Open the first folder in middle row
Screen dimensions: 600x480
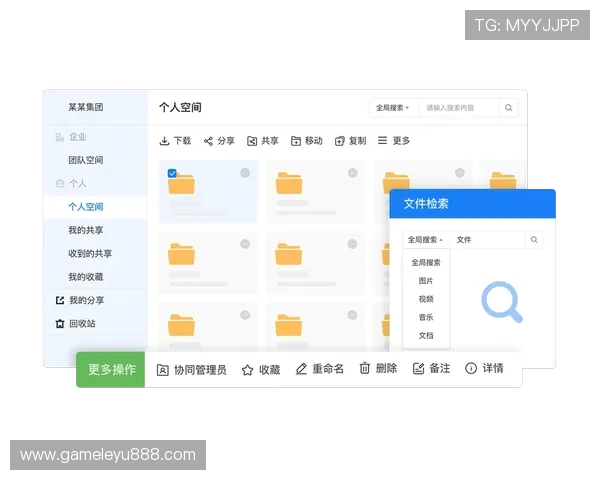pyautogui.click(x=181, y=254)
